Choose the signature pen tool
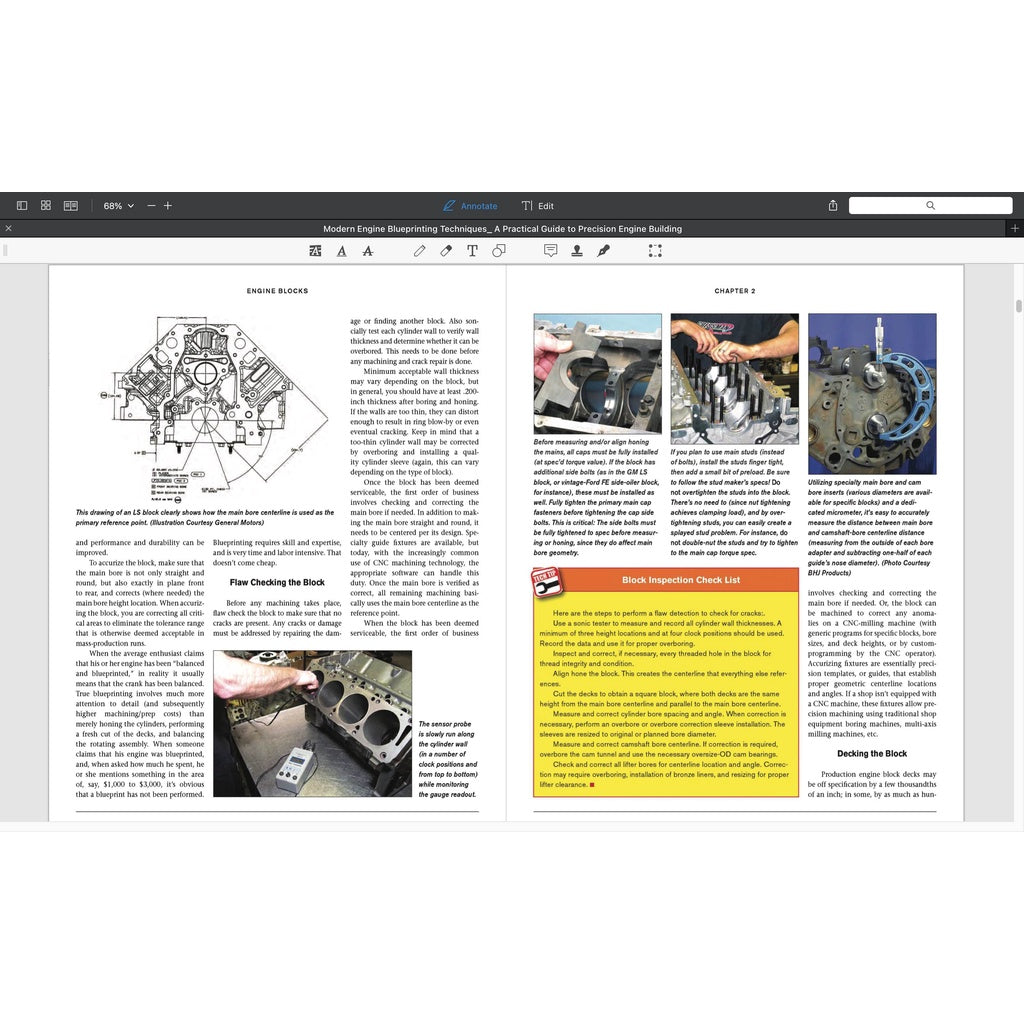The width and height of the screenshot is (1024, 1024). coord(602,250)
